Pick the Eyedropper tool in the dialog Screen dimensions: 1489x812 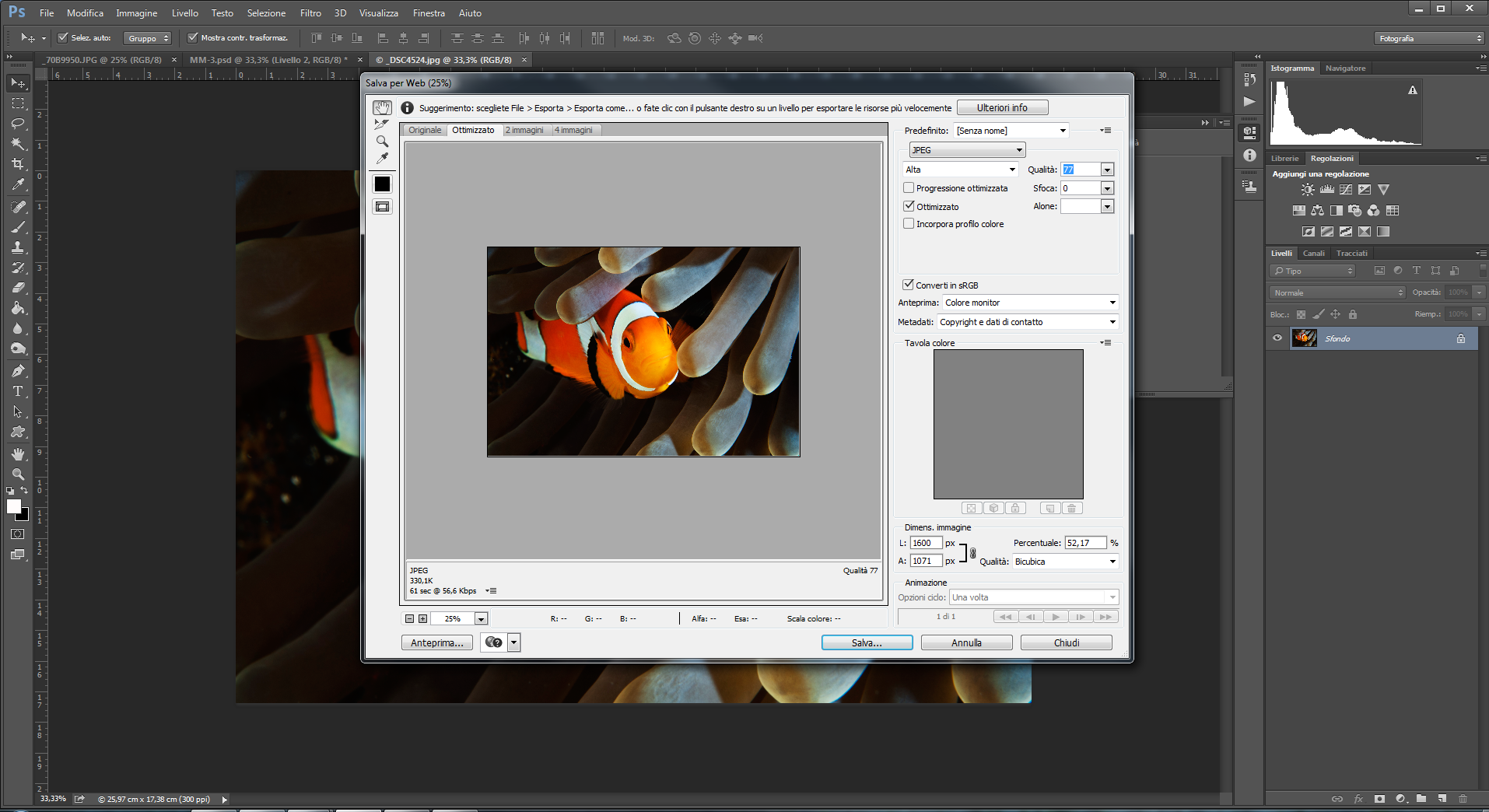(x=382, y=159)
